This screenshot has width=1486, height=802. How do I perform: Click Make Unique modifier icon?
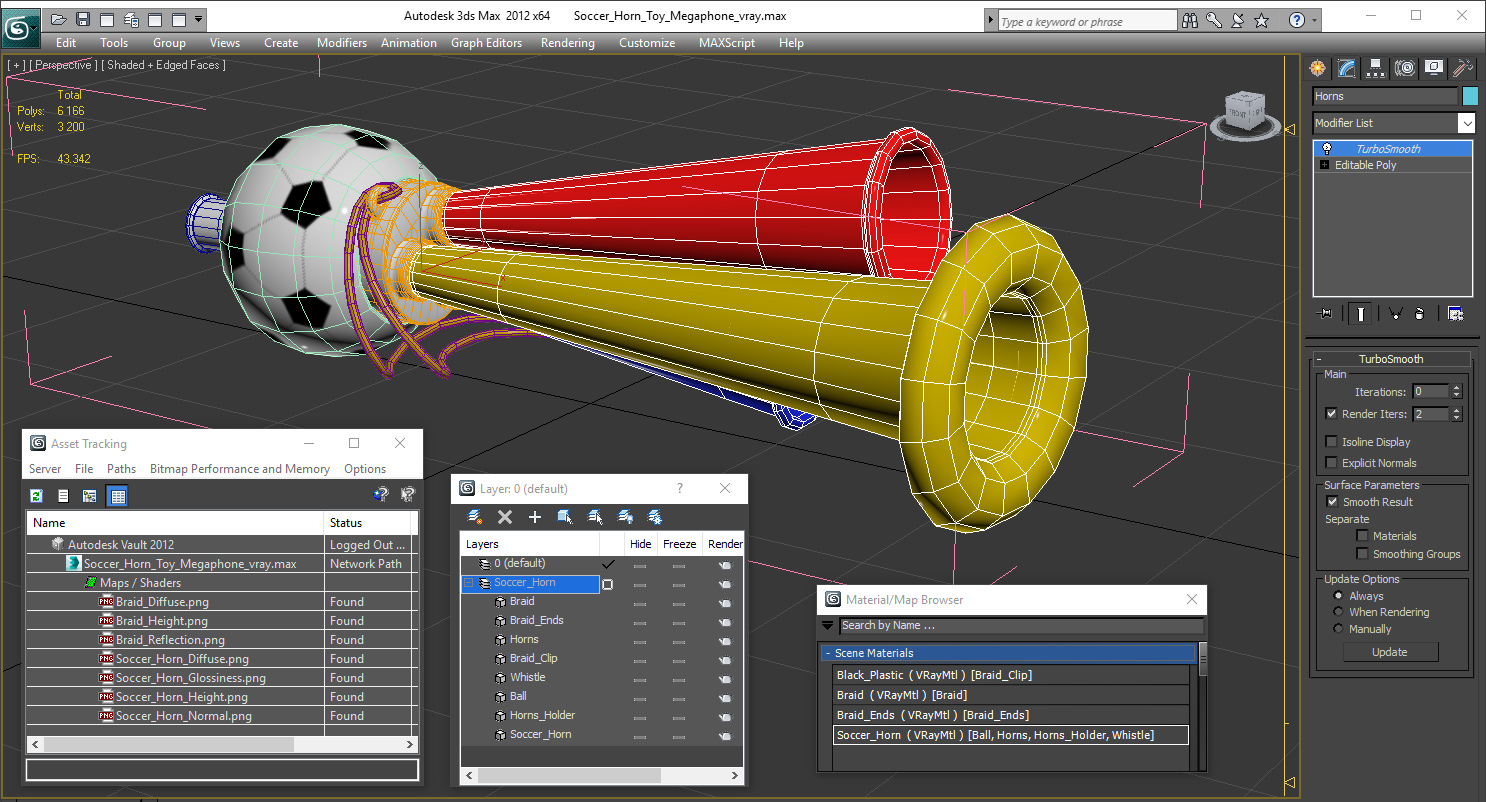pos(1395,313)
